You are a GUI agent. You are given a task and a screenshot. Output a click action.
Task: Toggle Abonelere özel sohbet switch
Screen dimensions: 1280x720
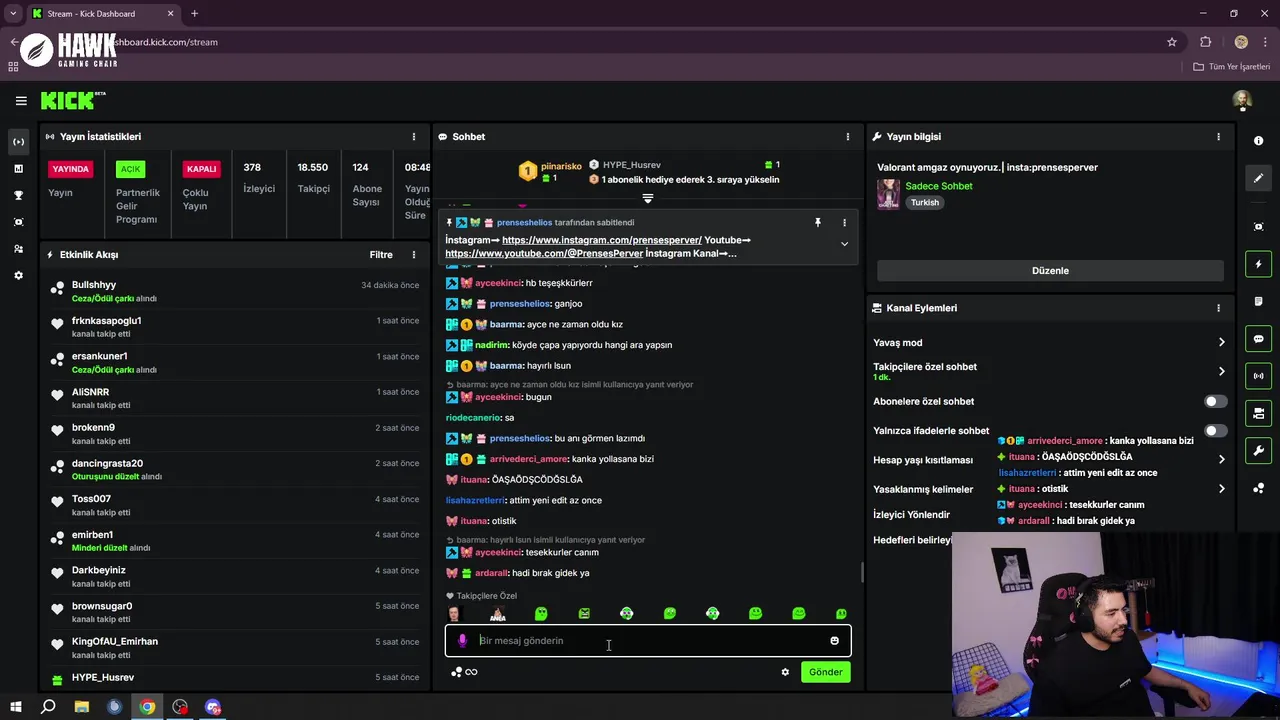coord(1215,401)
